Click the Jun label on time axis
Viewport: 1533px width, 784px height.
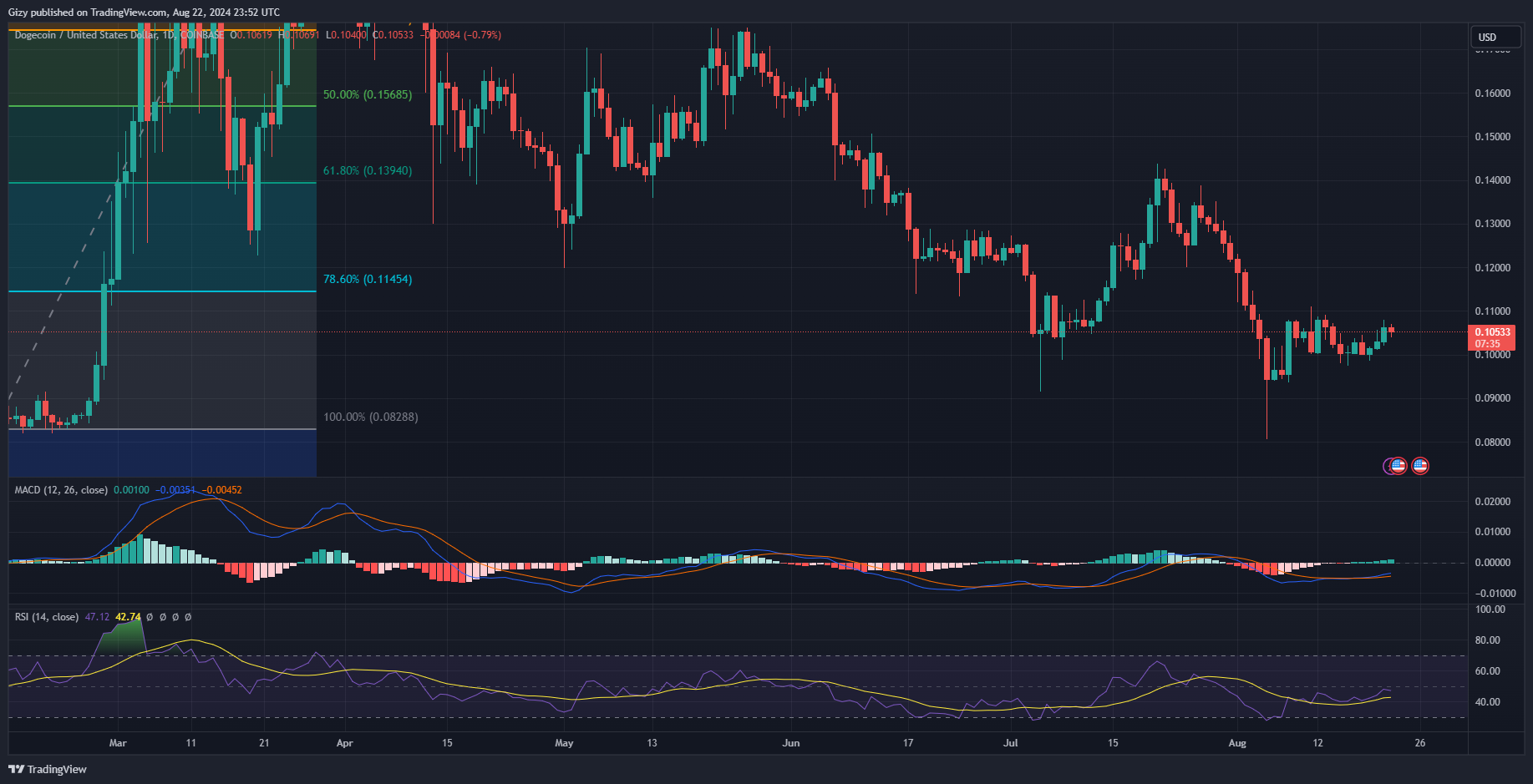(x=791, y=743)
